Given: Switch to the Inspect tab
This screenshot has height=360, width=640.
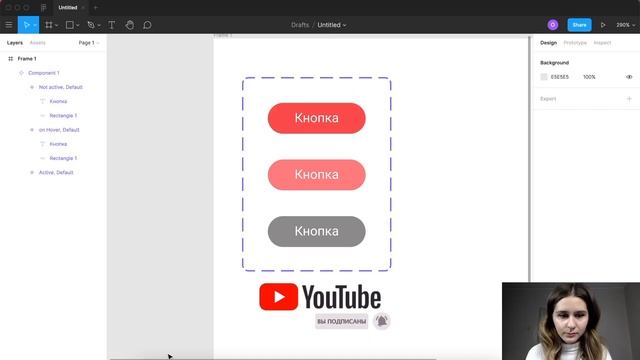Looking at the screenshot, I should click(x=602, y=42).
